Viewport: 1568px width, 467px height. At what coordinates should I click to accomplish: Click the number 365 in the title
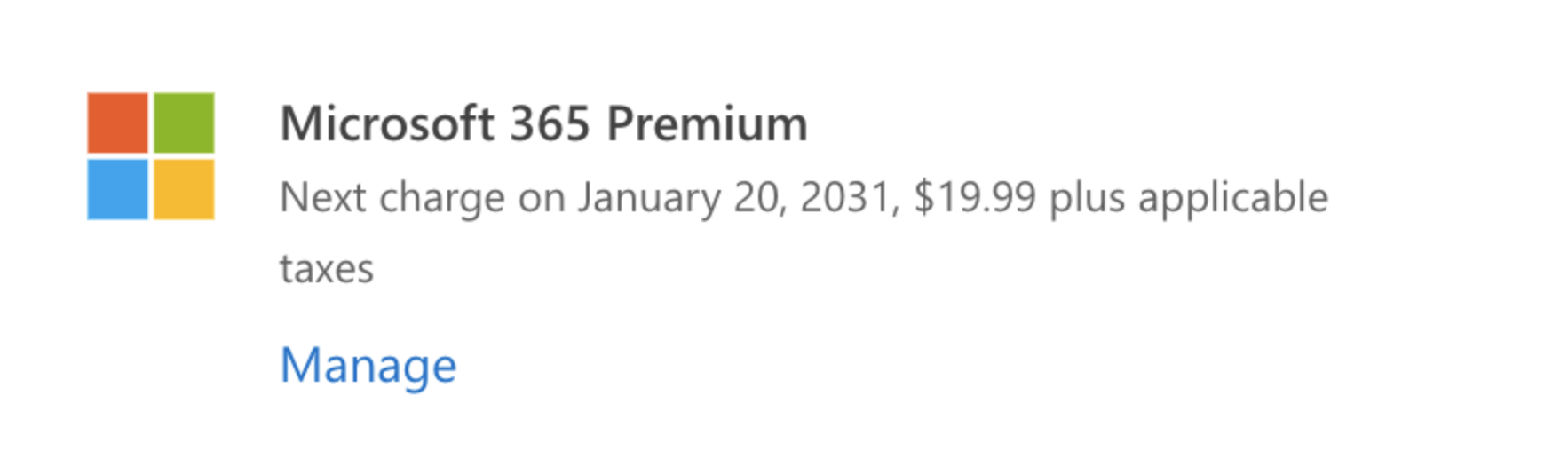click(x=550, y=123)
